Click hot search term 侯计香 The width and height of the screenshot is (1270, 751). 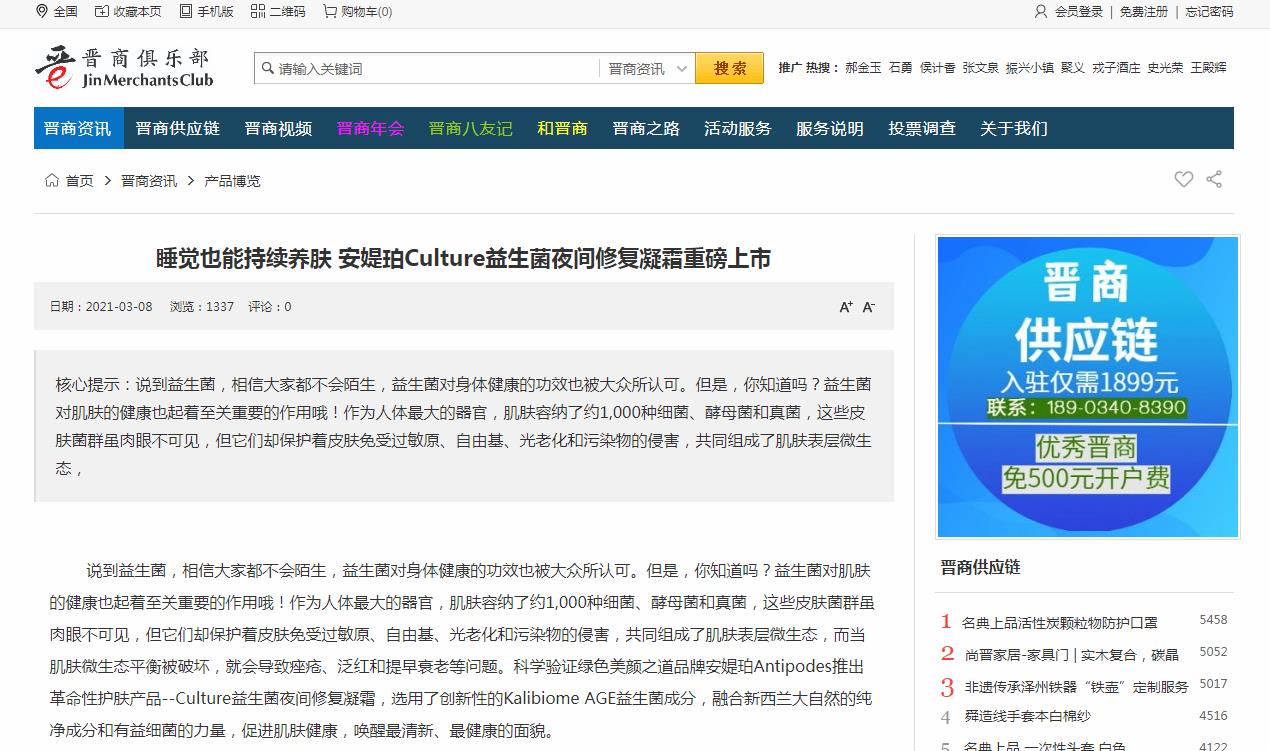938,68
